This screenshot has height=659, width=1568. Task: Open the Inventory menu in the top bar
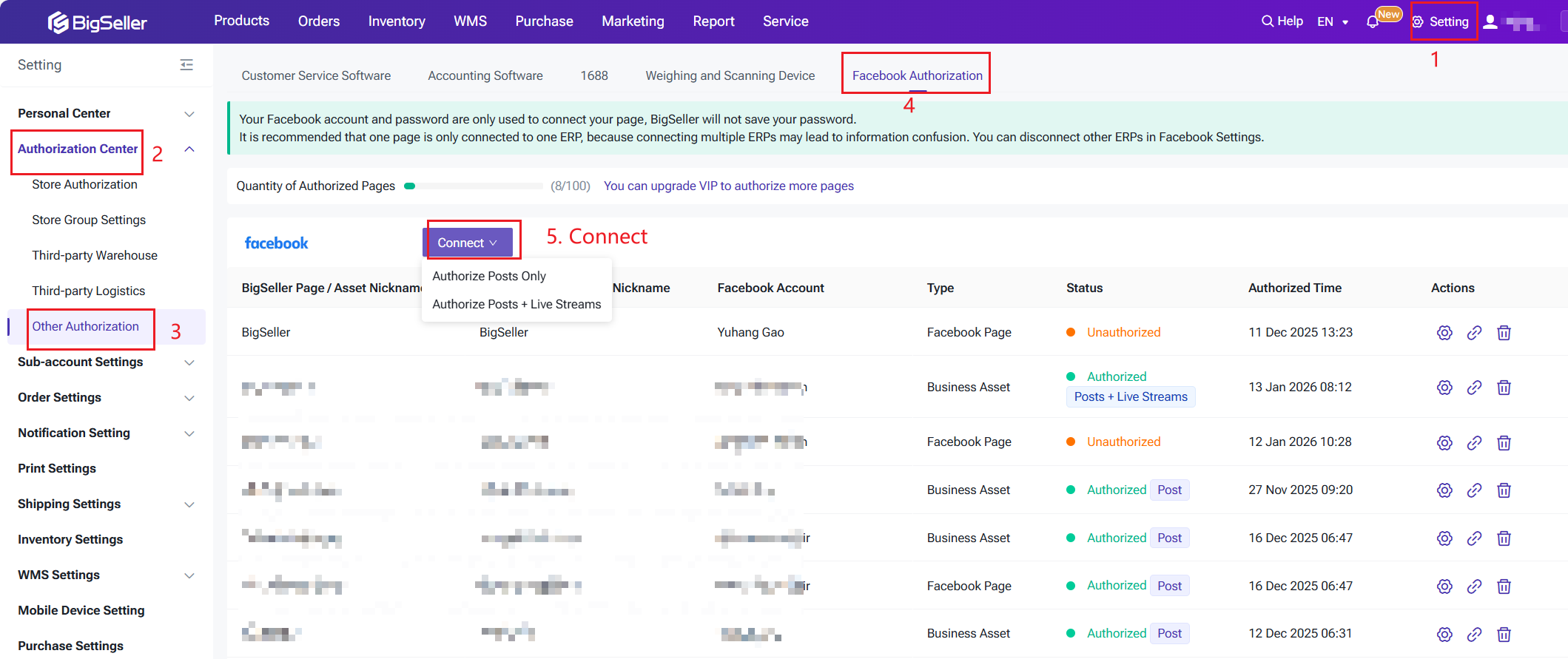click(397, 21)
